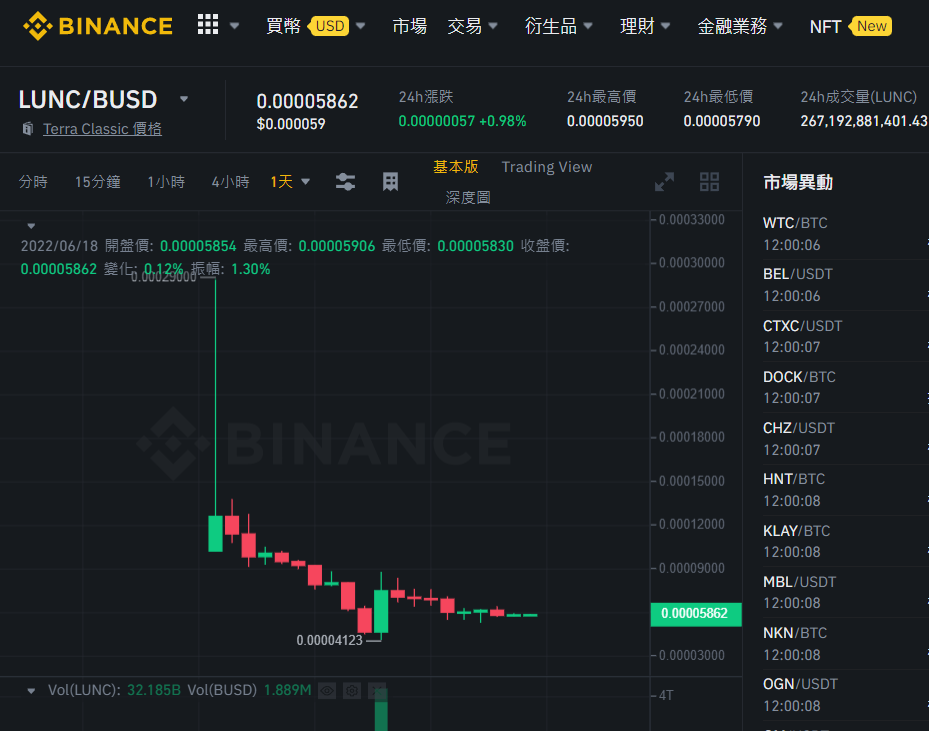Open the 衍生品 dropdown menu
Screen dimensions: 929x731
[558, 26]
